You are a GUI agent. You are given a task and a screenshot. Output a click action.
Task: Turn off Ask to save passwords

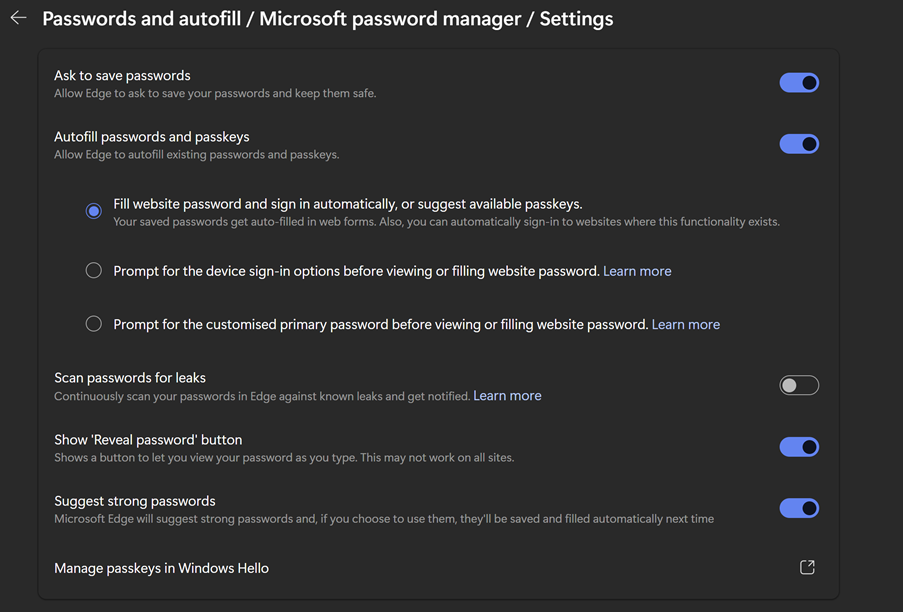(x=798, y=82)
